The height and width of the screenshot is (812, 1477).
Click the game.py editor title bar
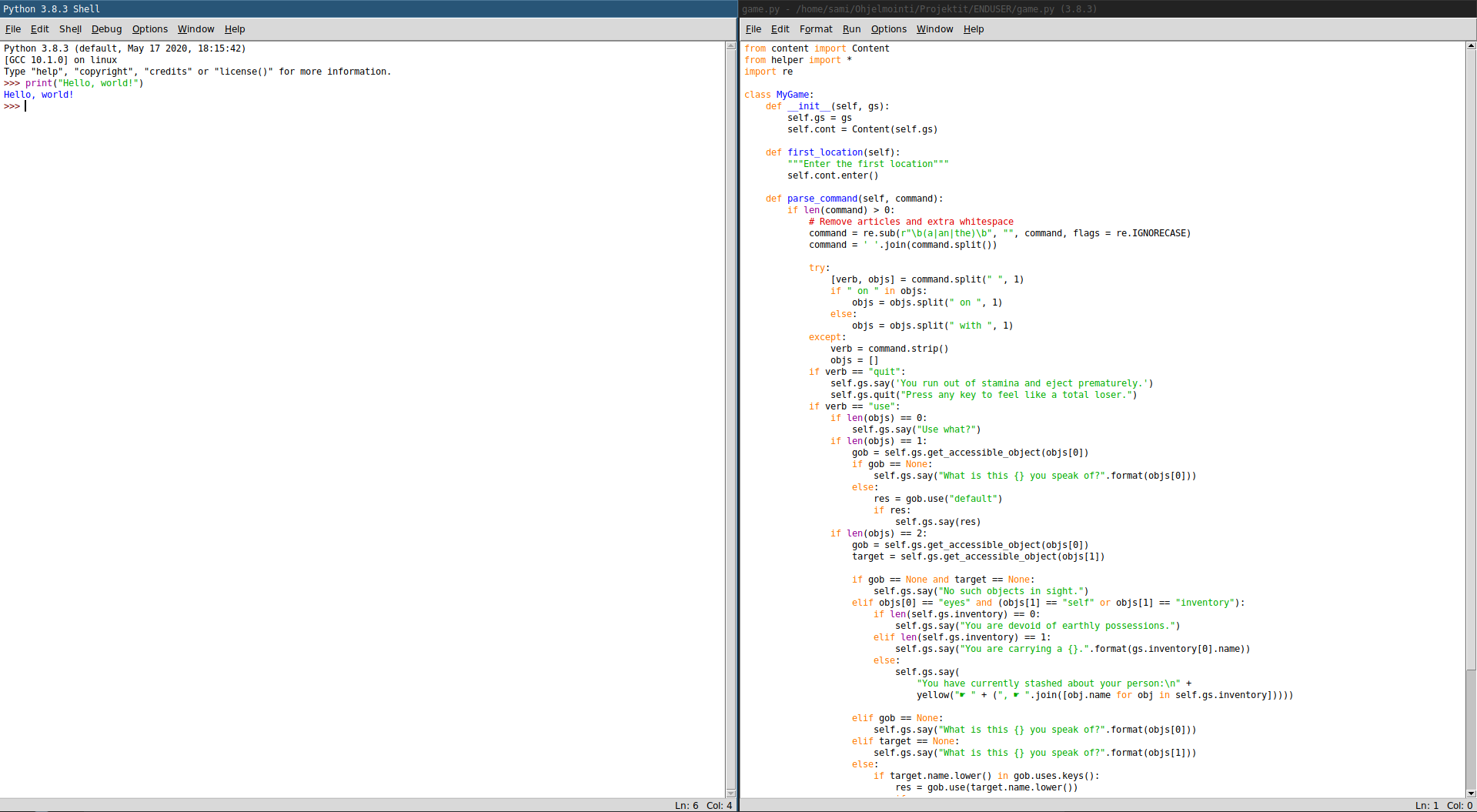pyautogui.click(x=1108, y=8)
